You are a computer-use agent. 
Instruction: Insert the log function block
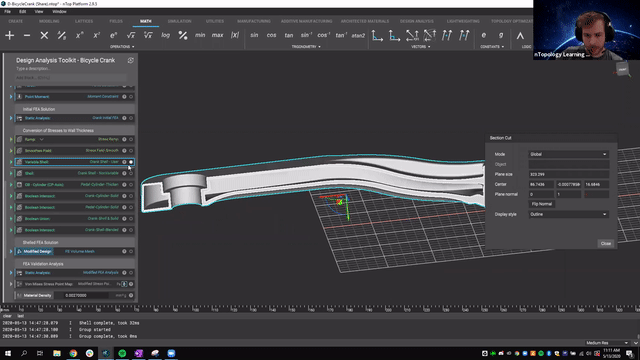click(165, 36)
